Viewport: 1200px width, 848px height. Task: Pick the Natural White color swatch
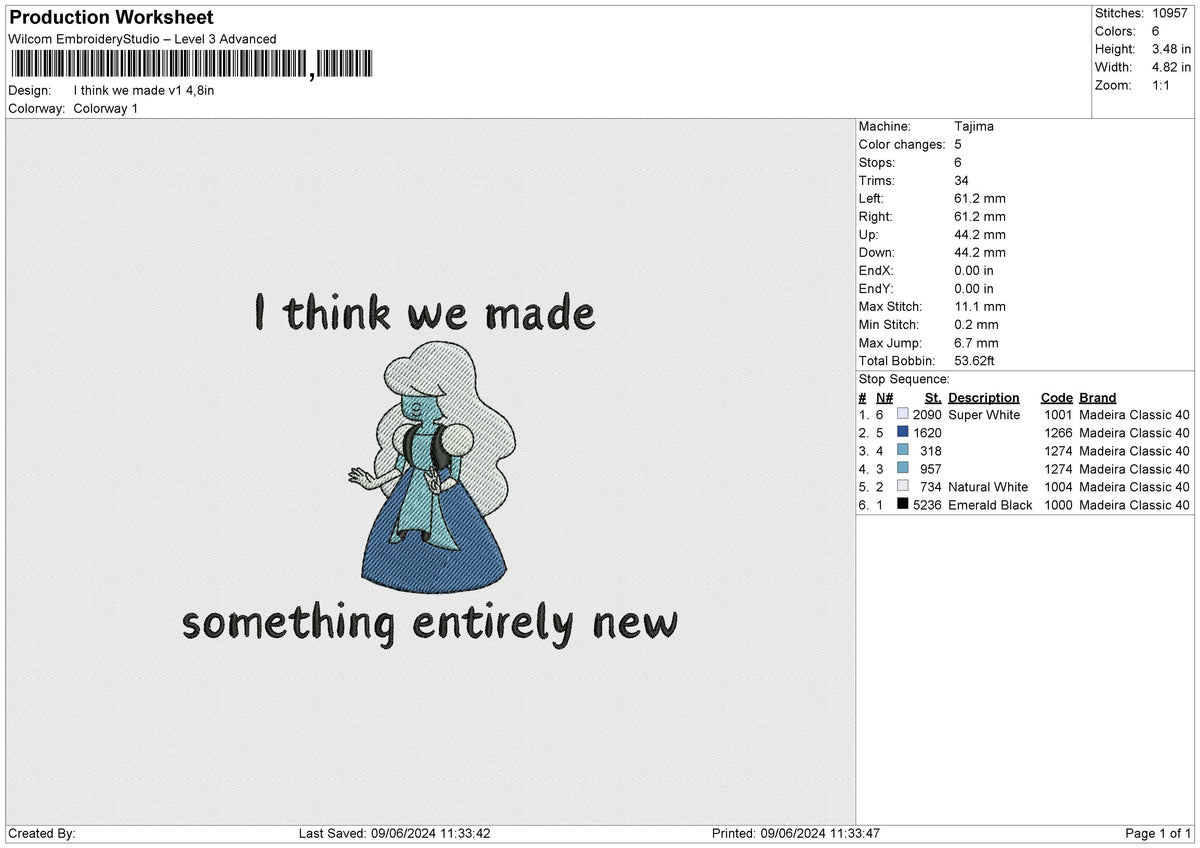pyautogui.click(x=903, y=487)
